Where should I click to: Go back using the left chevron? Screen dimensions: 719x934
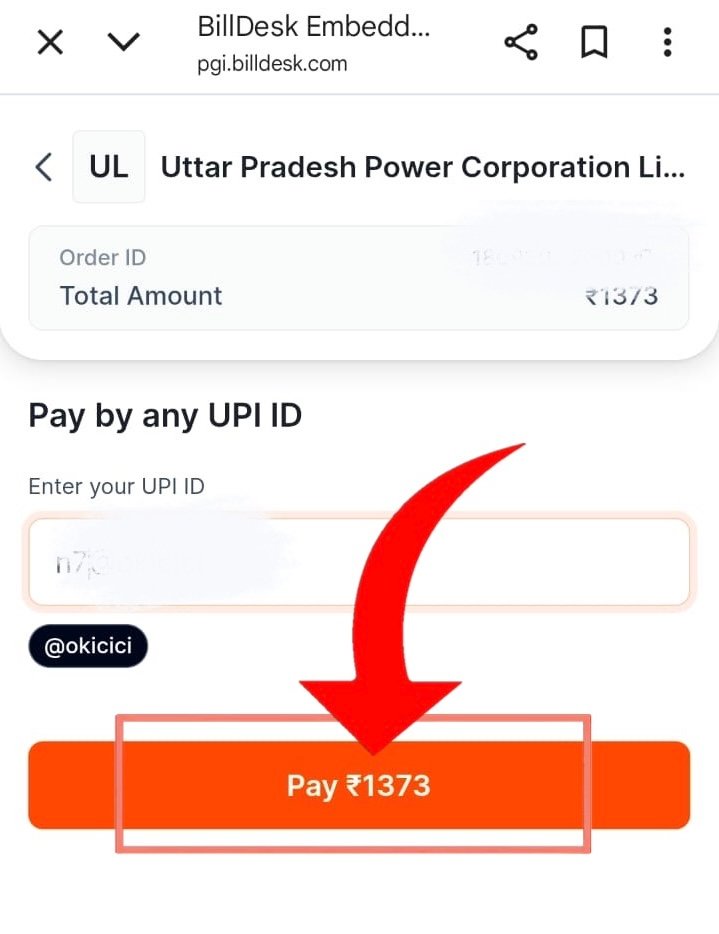point(43,167)
